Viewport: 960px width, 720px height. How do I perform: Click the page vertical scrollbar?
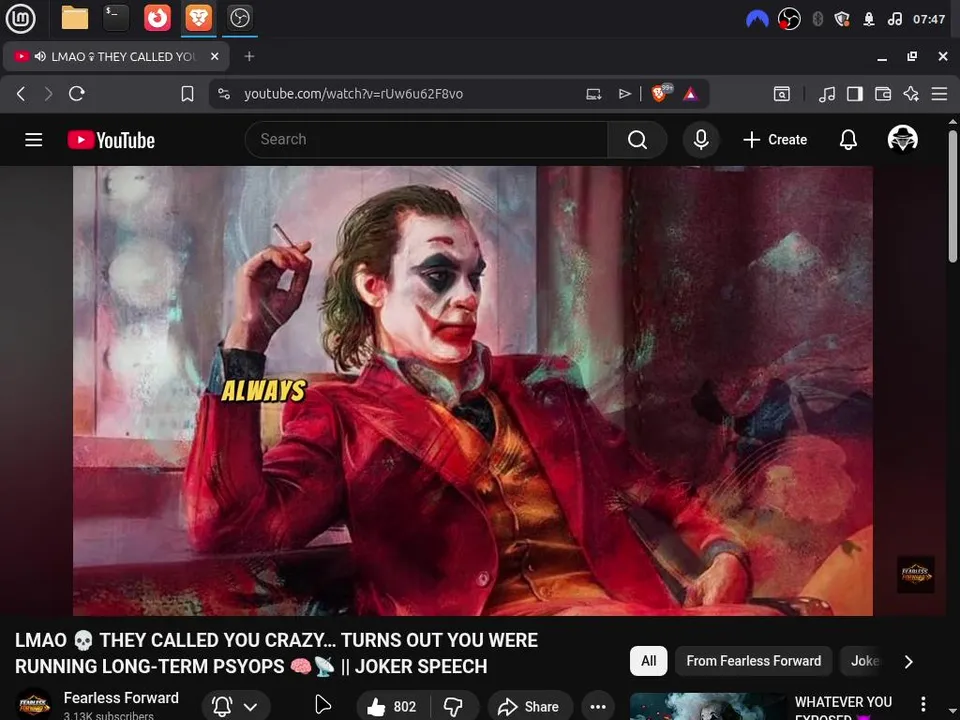click(x=953, y=196)
